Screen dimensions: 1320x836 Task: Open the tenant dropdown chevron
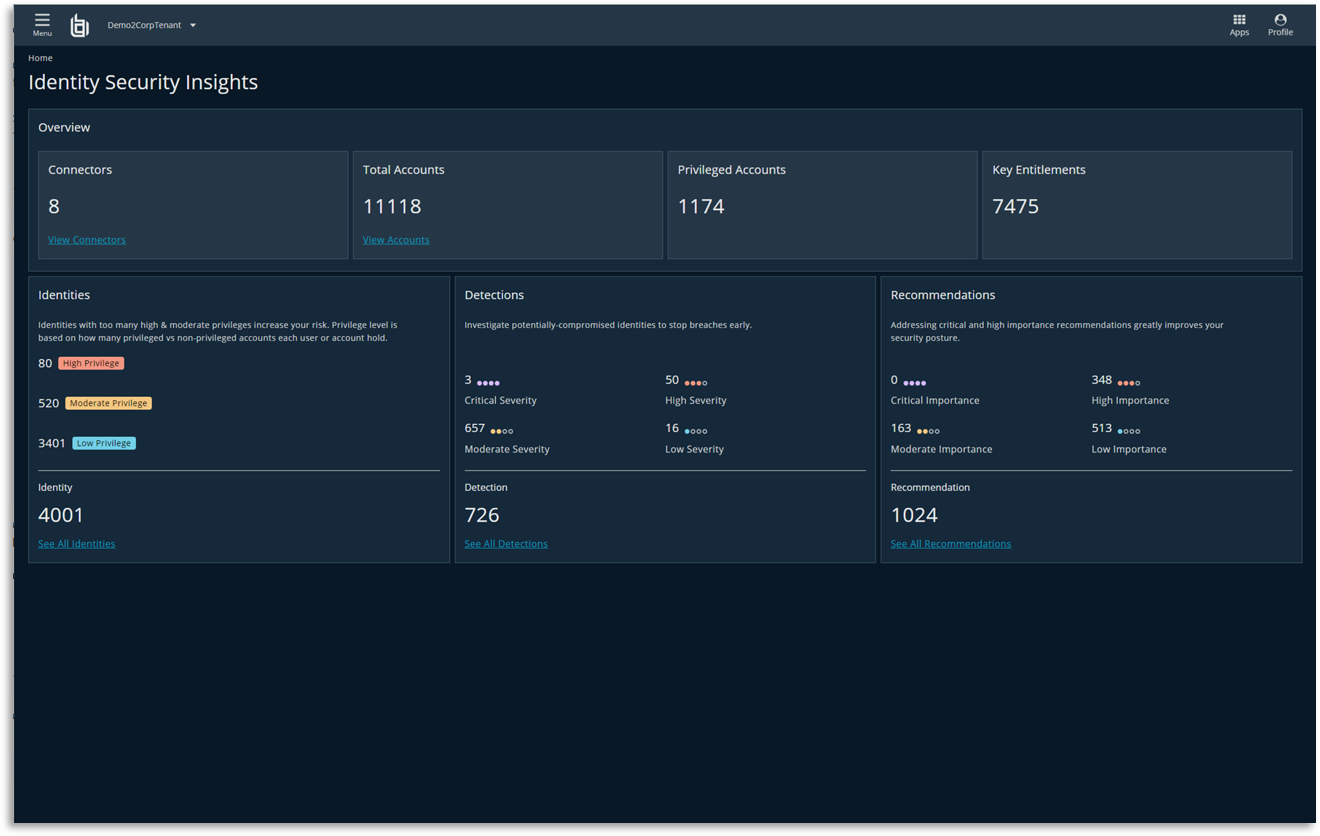coord(192,25)
